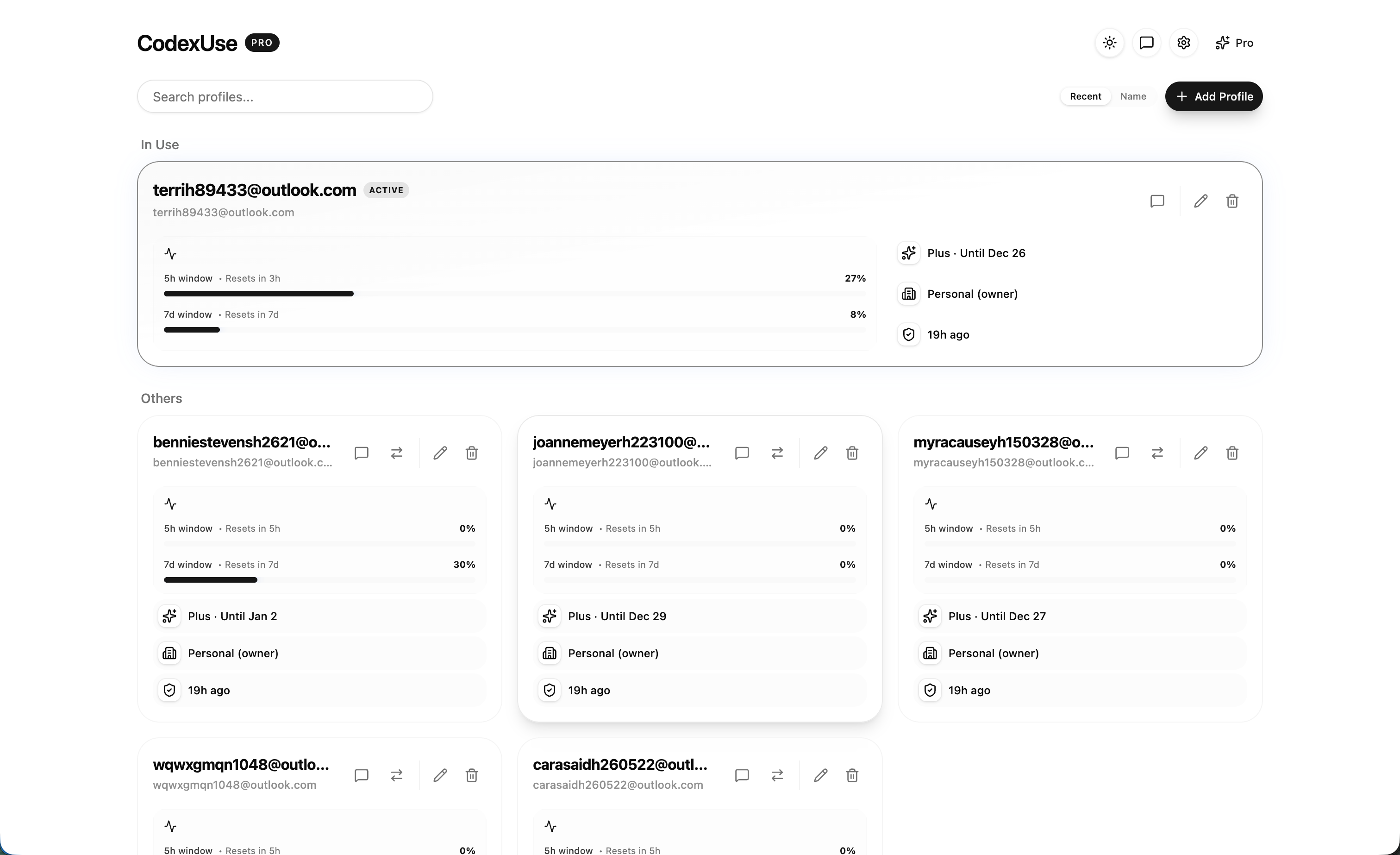Image resolution: width=1400 pixels, height=855 pixels.
Task: Switch to joannemeyerh223100 profile
Action: coord(777,453)
